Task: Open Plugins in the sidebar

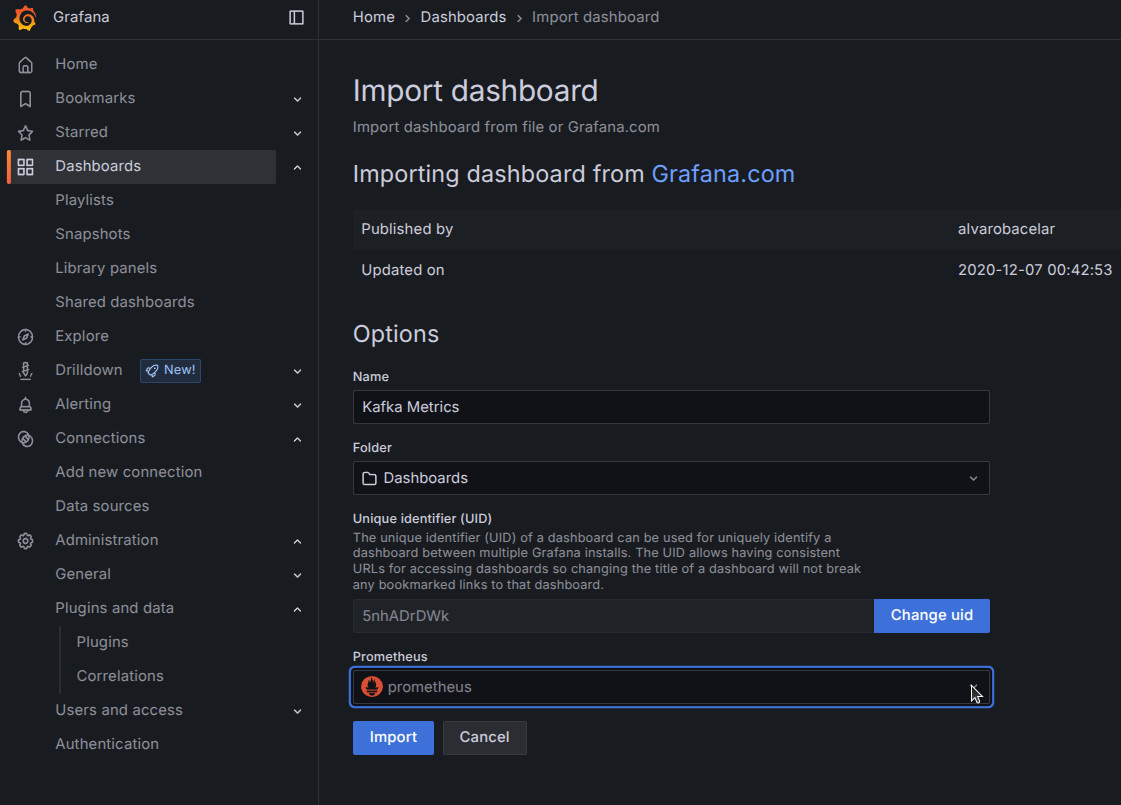Action: pos(102,642)
